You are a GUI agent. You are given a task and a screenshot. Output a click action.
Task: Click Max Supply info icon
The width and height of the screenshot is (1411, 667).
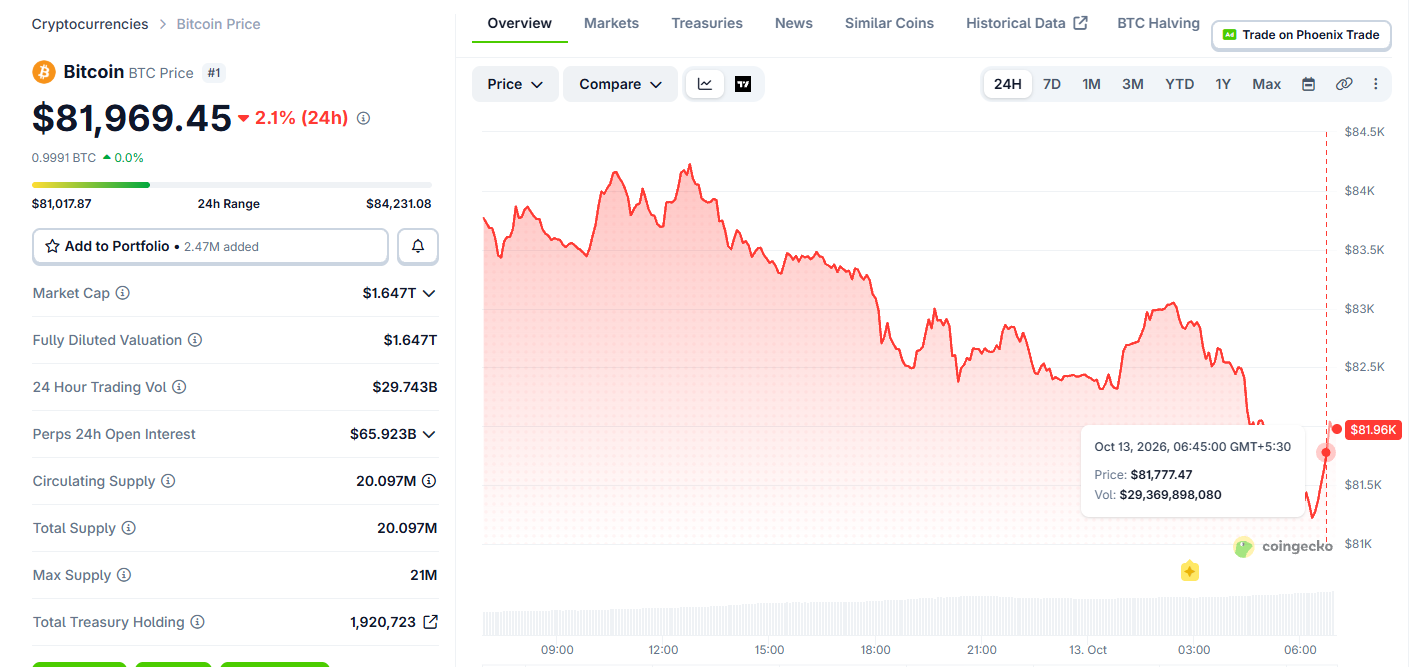tap(124, 575)
